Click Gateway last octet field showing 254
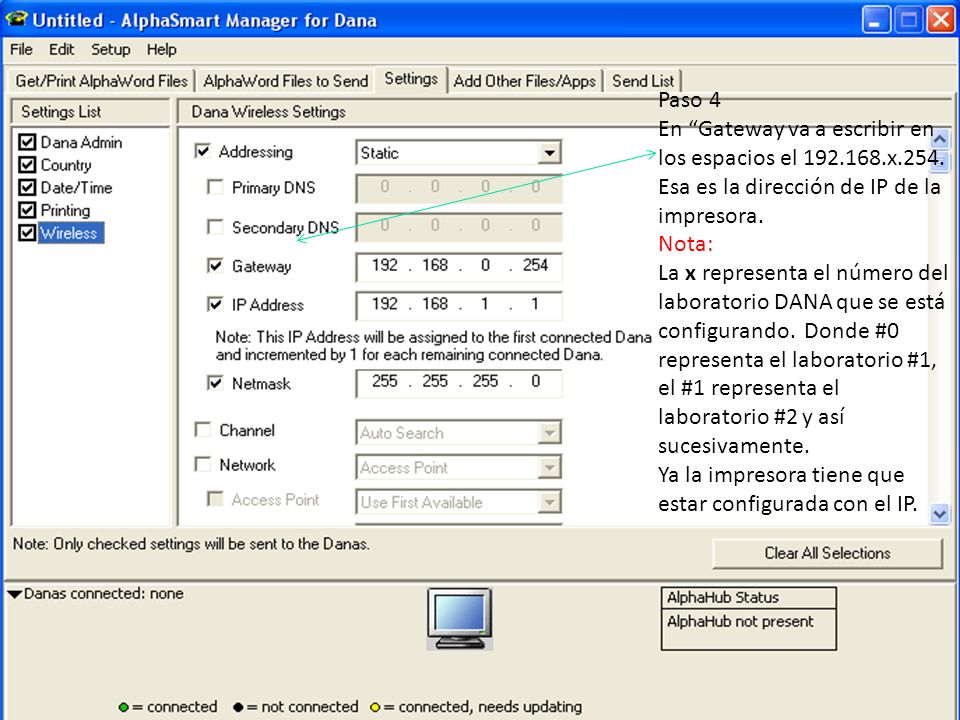This screenshot has width=960, height=720. click(535, 265)
